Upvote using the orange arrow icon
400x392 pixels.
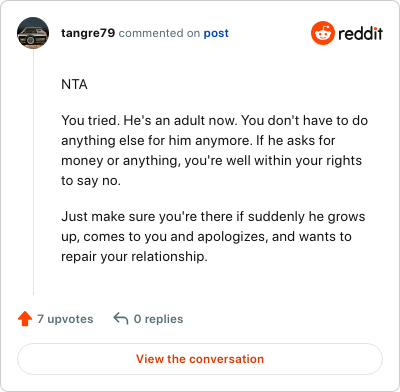[25, 319]
